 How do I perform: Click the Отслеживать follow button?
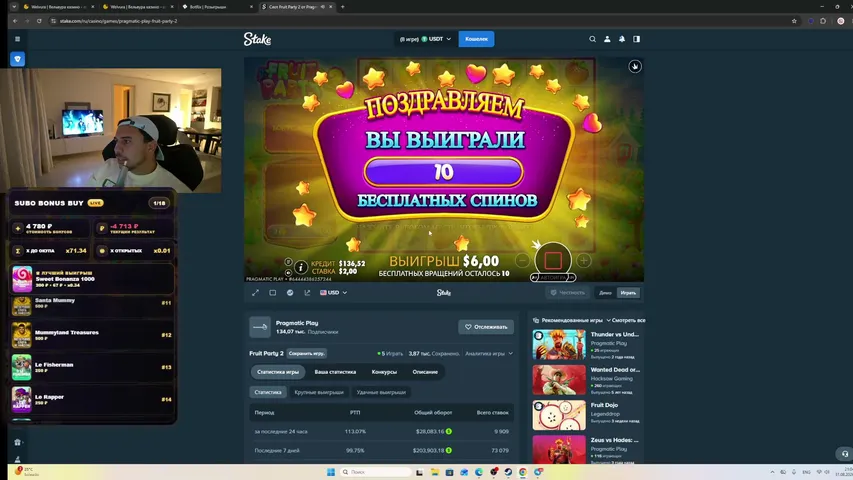486,327
